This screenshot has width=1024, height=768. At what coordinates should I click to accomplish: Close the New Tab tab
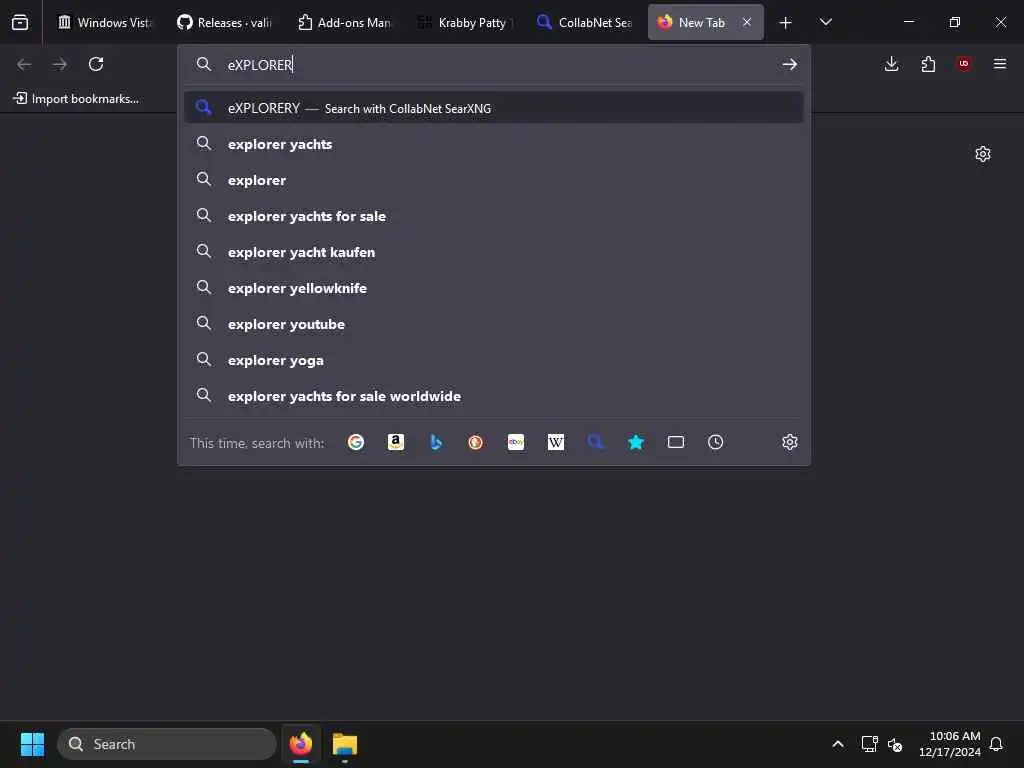(x=747, y=22)
